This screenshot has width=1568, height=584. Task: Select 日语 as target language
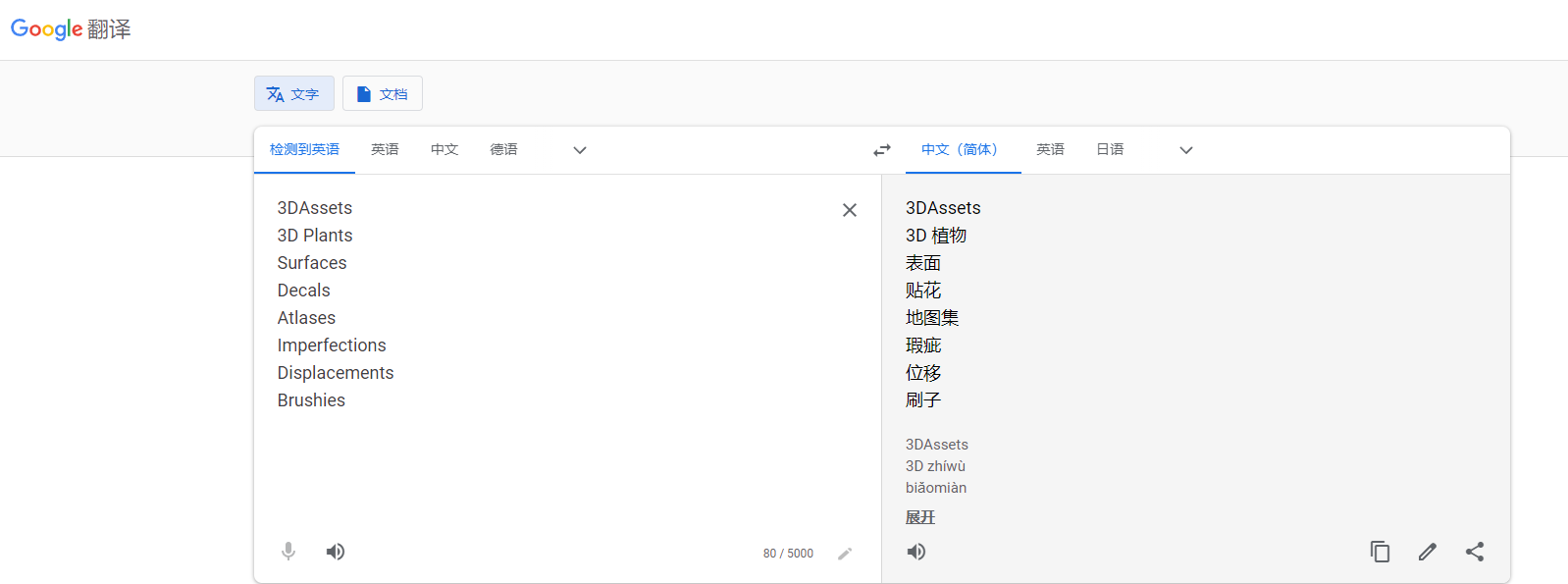coord(1110,150)
